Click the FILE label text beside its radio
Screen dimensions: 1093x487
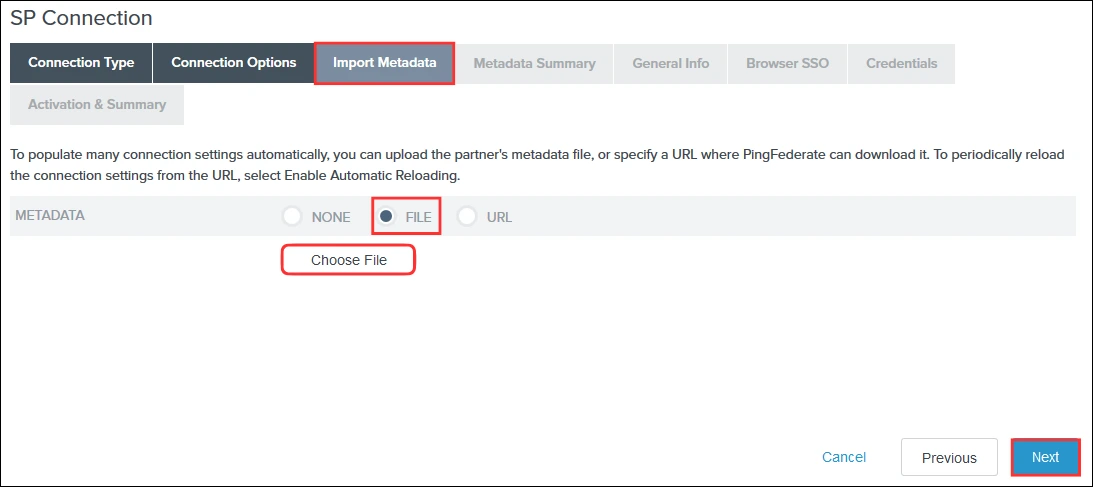pyautogui.click(x=418, y=217)
